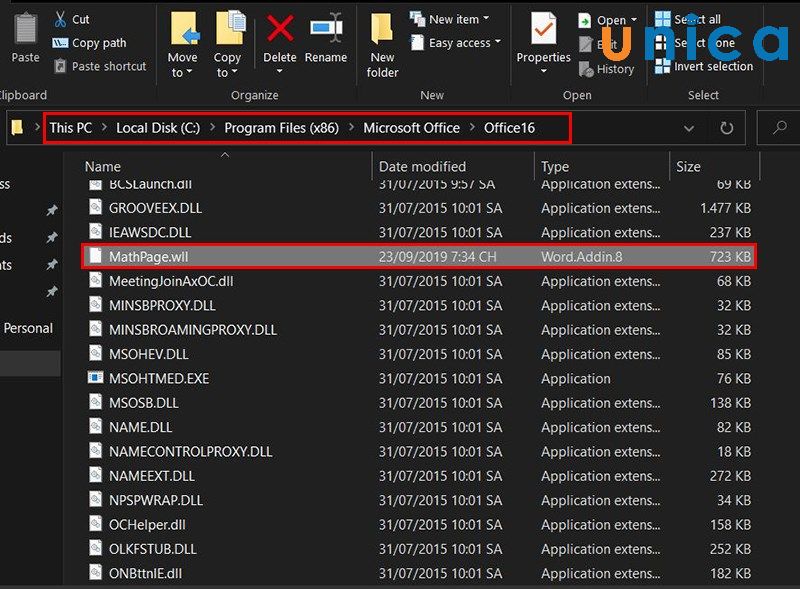
Task: Click the Rename icon in Organize group
Action: [326, 30]
